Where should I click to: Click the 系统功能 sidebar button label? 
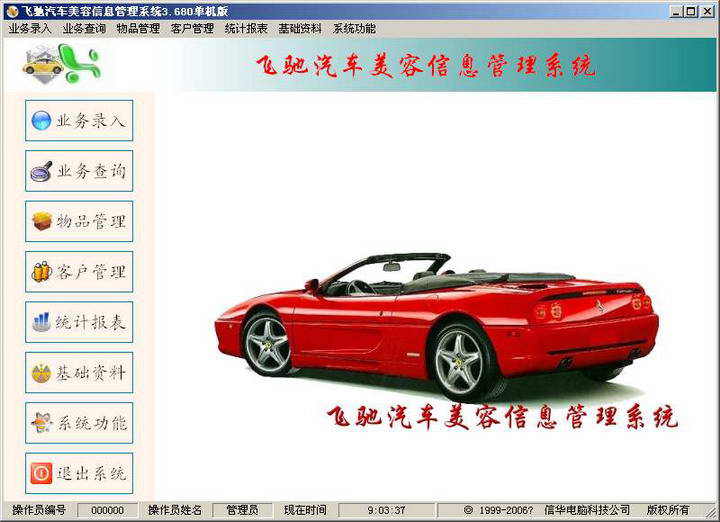(92, 423)
